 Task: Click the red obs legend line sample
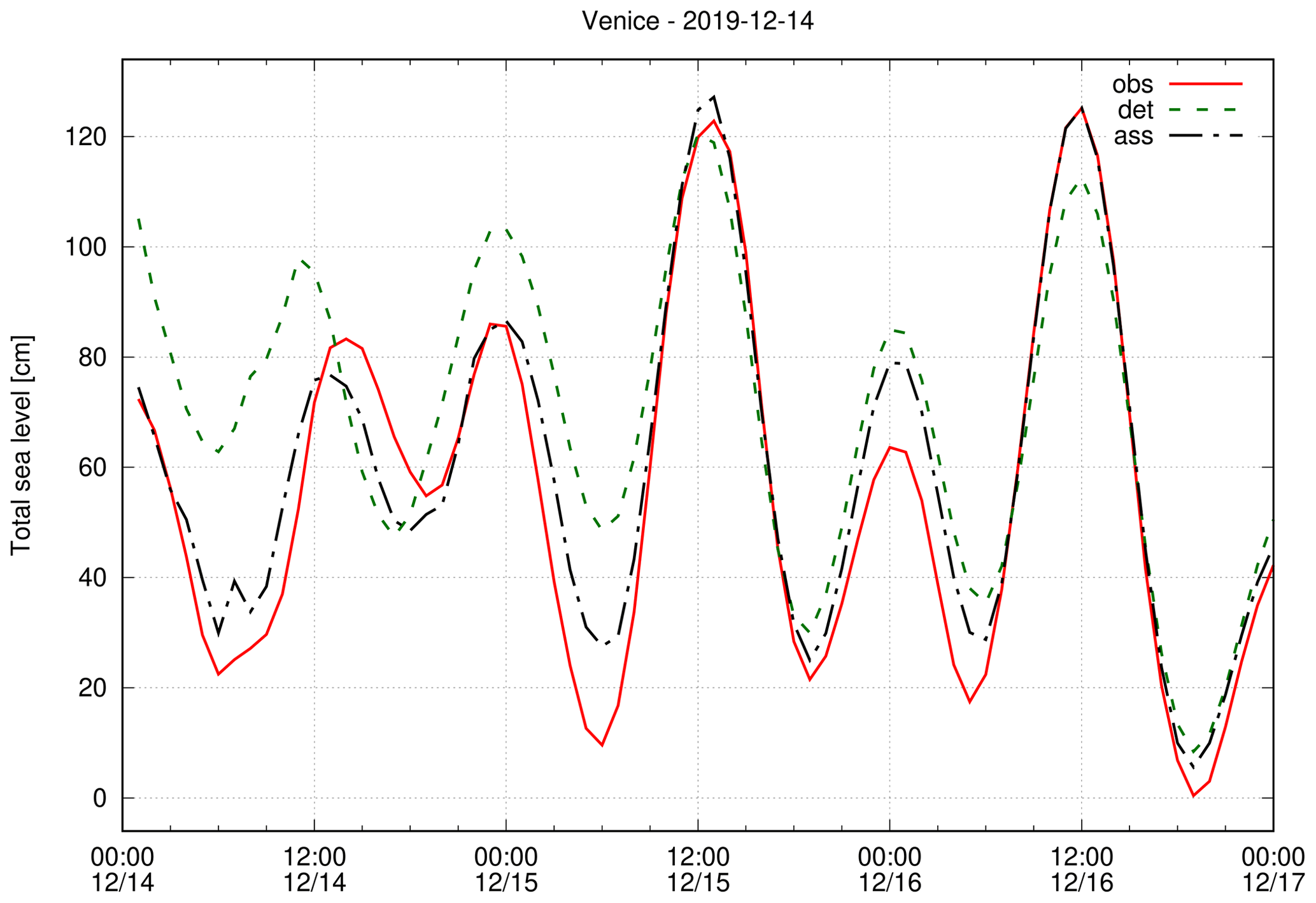pos(1206,83)
